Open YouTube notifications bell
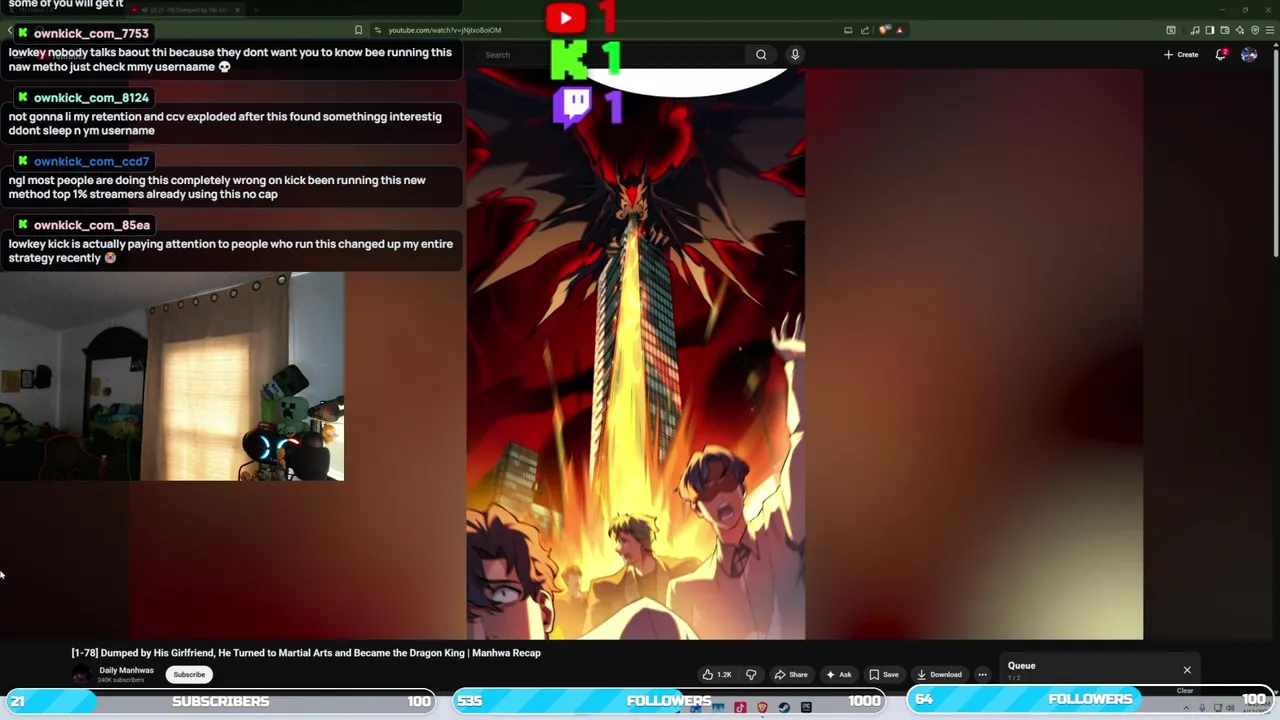 point(1221,54)
